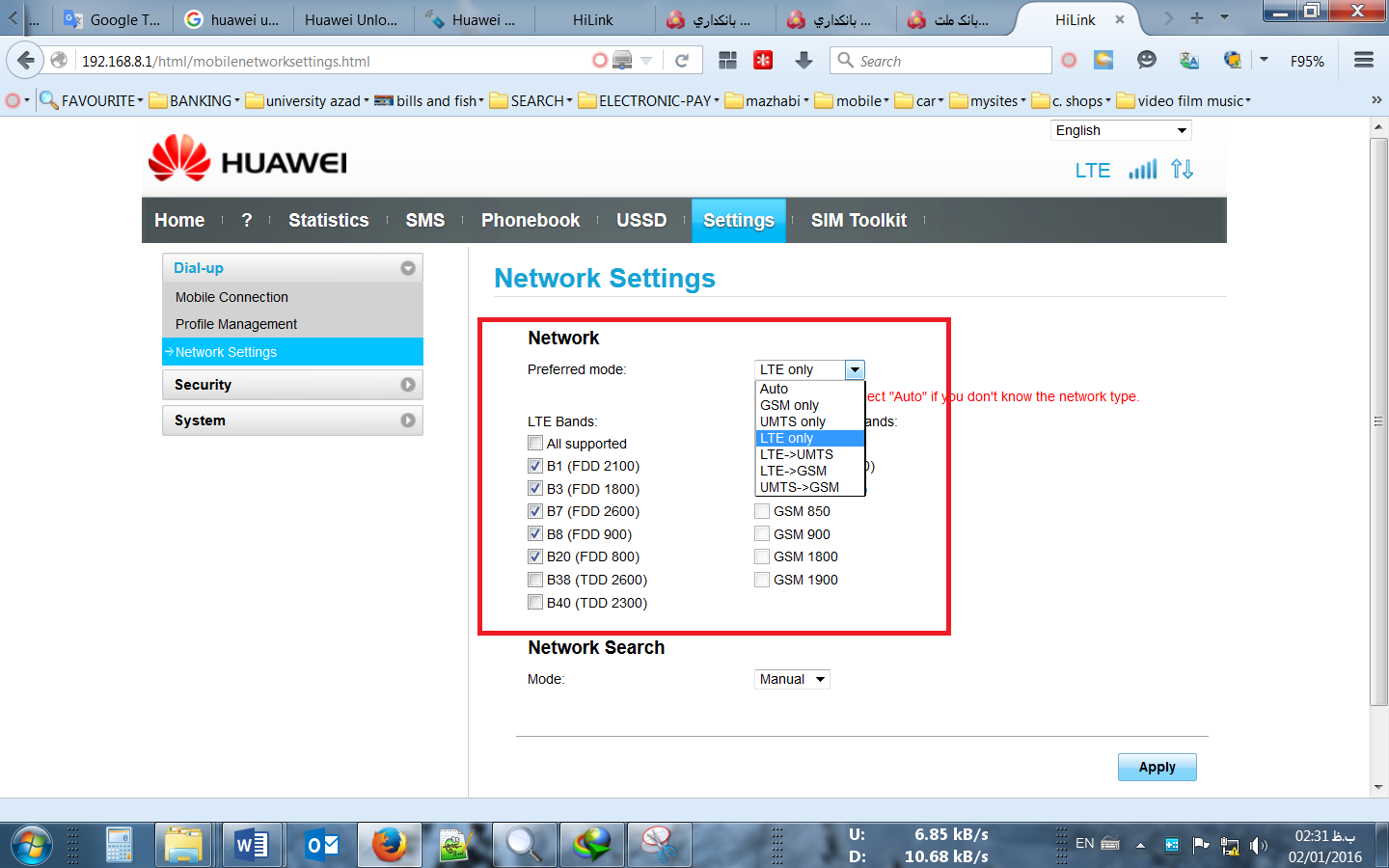
Task: Click the translate page toolbar icon
Action: (x=1189, y=61)
